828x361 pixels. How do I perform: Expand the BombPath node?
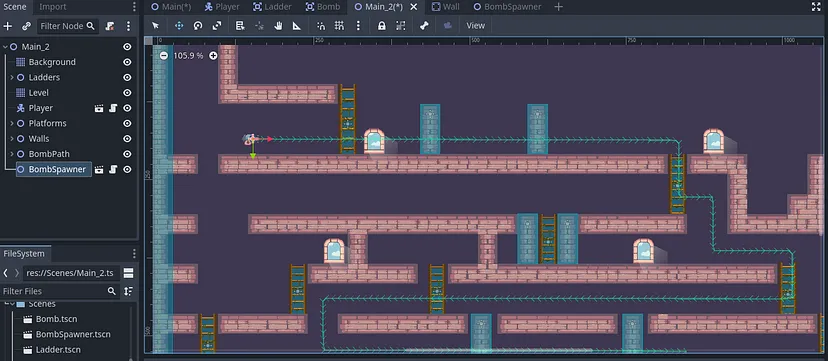point(12,154)
